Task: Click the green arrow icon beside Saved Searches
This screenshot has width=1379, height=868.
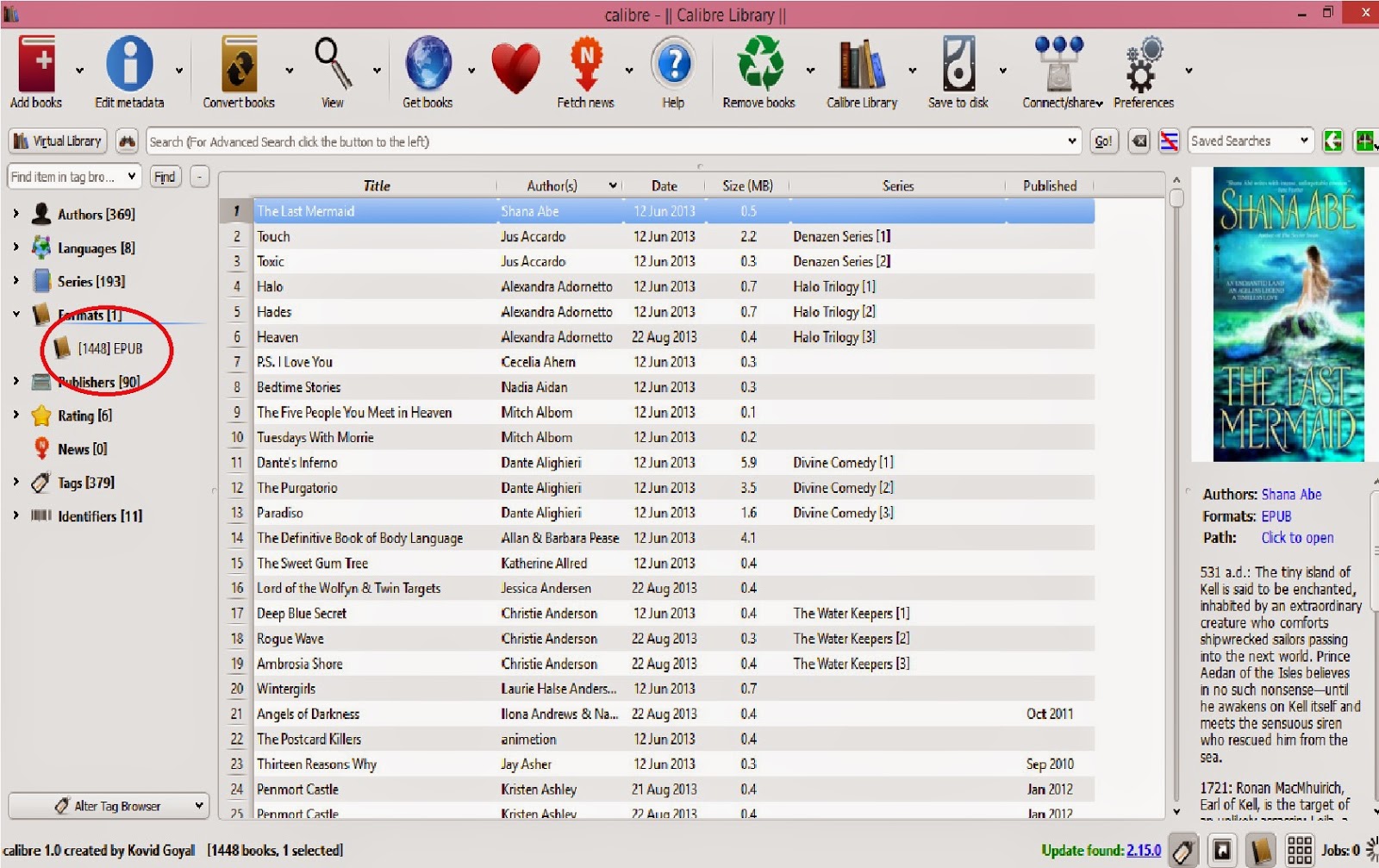Action: 1332,141
